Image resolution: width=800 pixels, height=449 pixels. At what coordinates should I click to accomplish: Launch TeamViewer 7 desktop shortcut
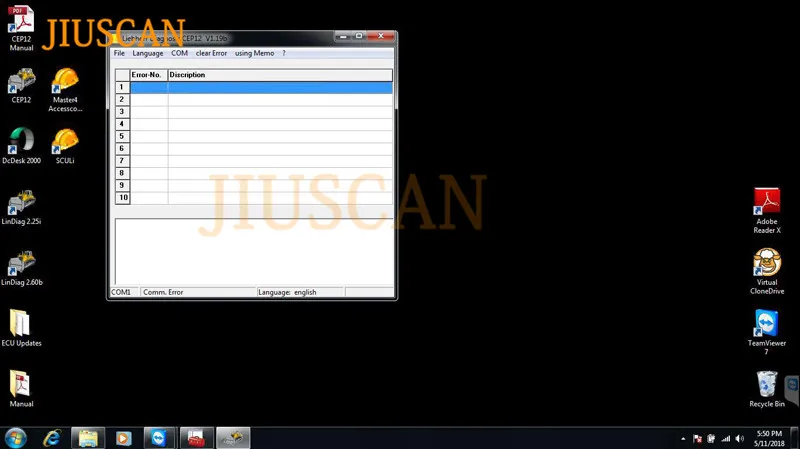[767, 332]
